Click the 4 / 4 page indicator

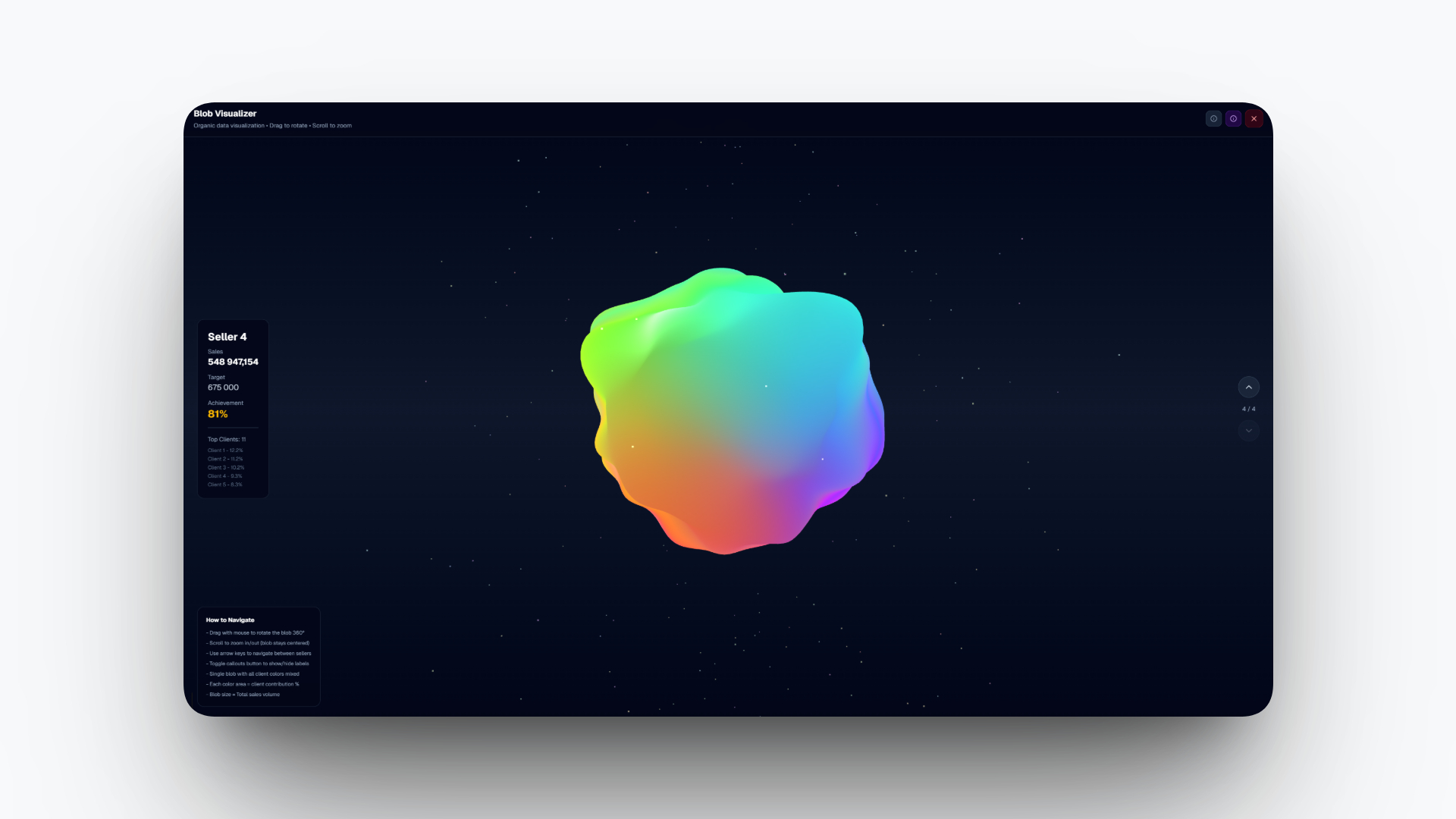pos(1248,409)
